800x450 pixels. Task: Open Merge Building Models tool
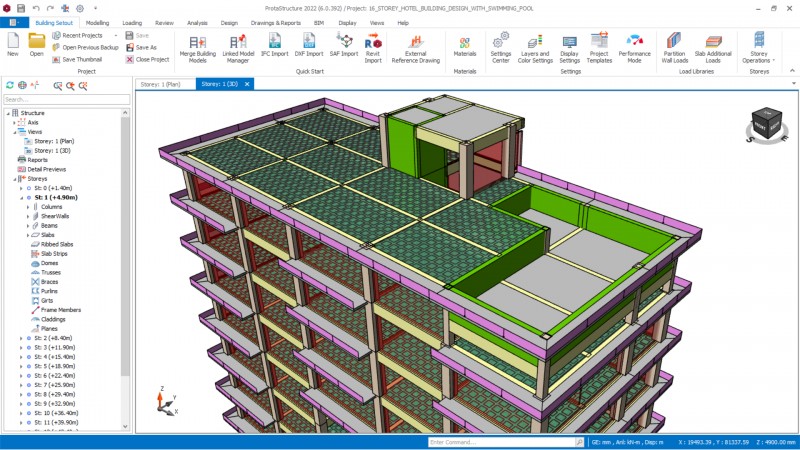tap(197, 48)
